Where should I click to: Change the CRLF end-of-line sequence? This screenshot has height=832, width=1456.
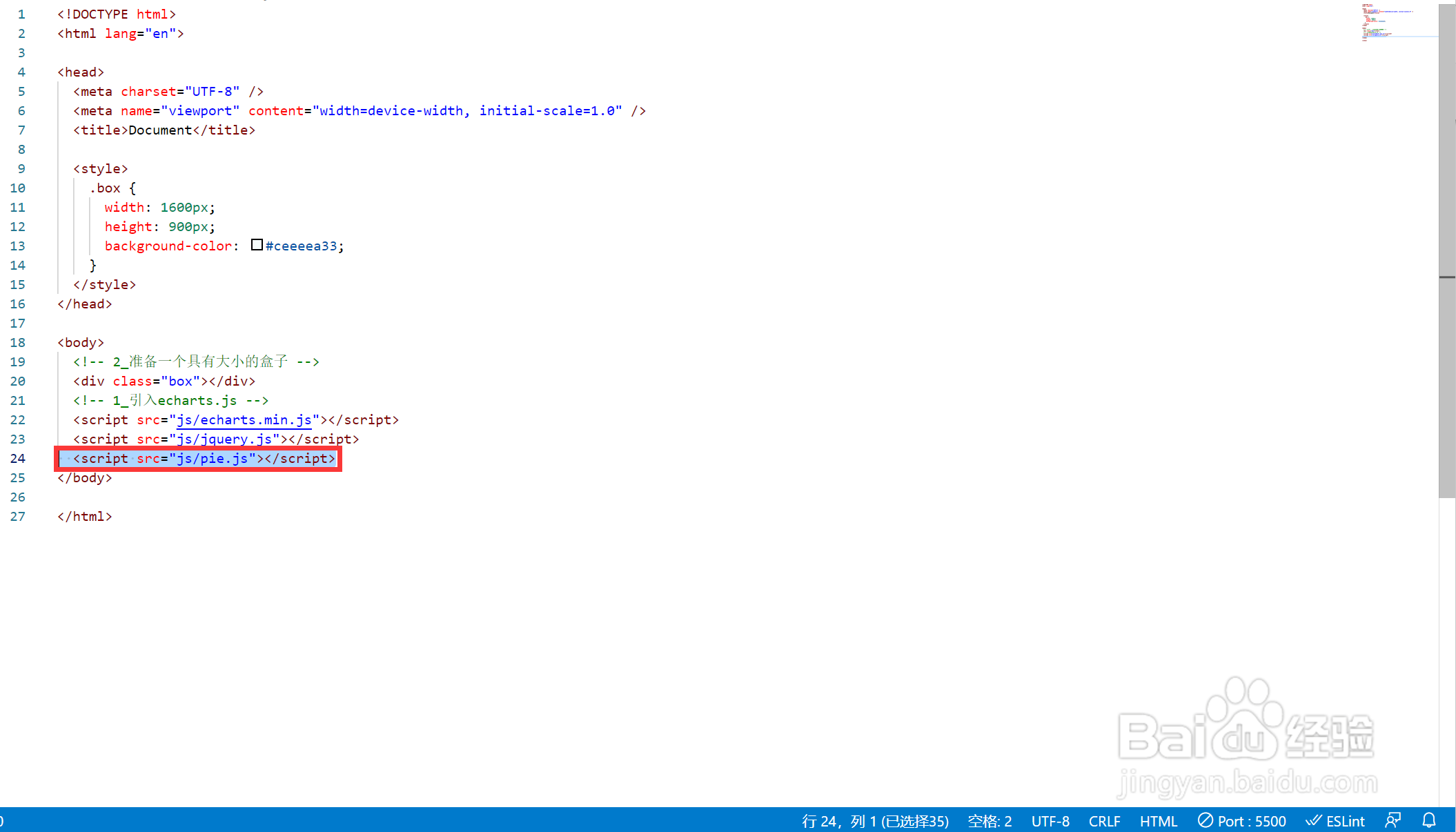1104,821
